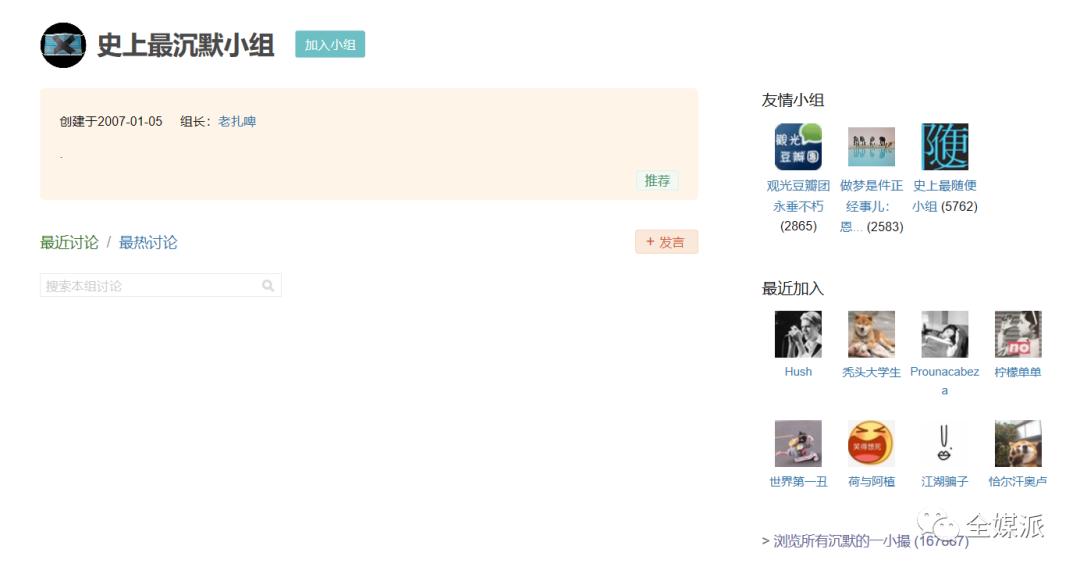Open 史上最随便小组 group icon
The height and width of the screenshot is (574, 1080).
pos(944,147)
